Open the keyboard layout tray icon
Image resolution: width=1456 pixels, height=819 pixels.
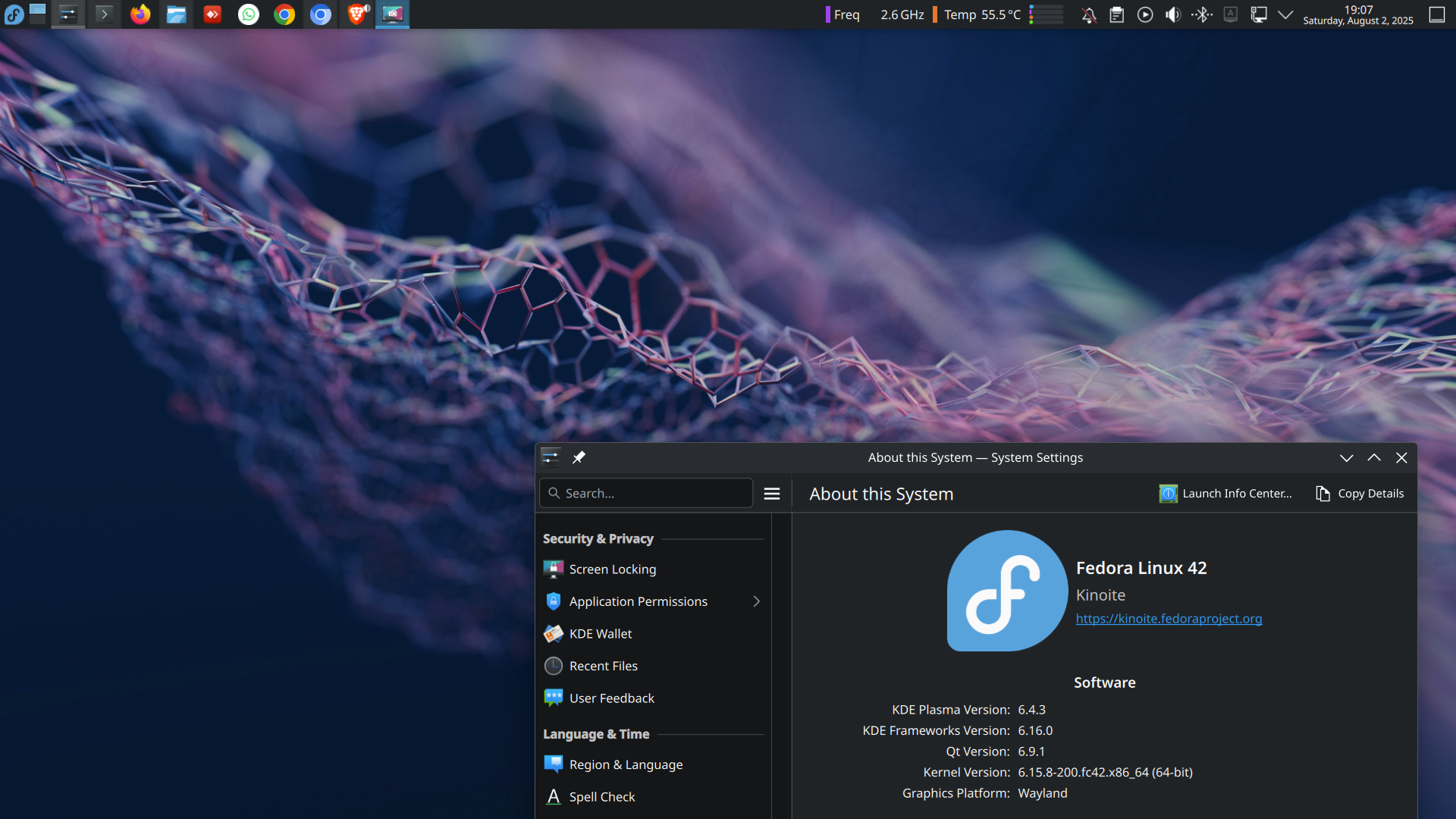coord(1231,14)
